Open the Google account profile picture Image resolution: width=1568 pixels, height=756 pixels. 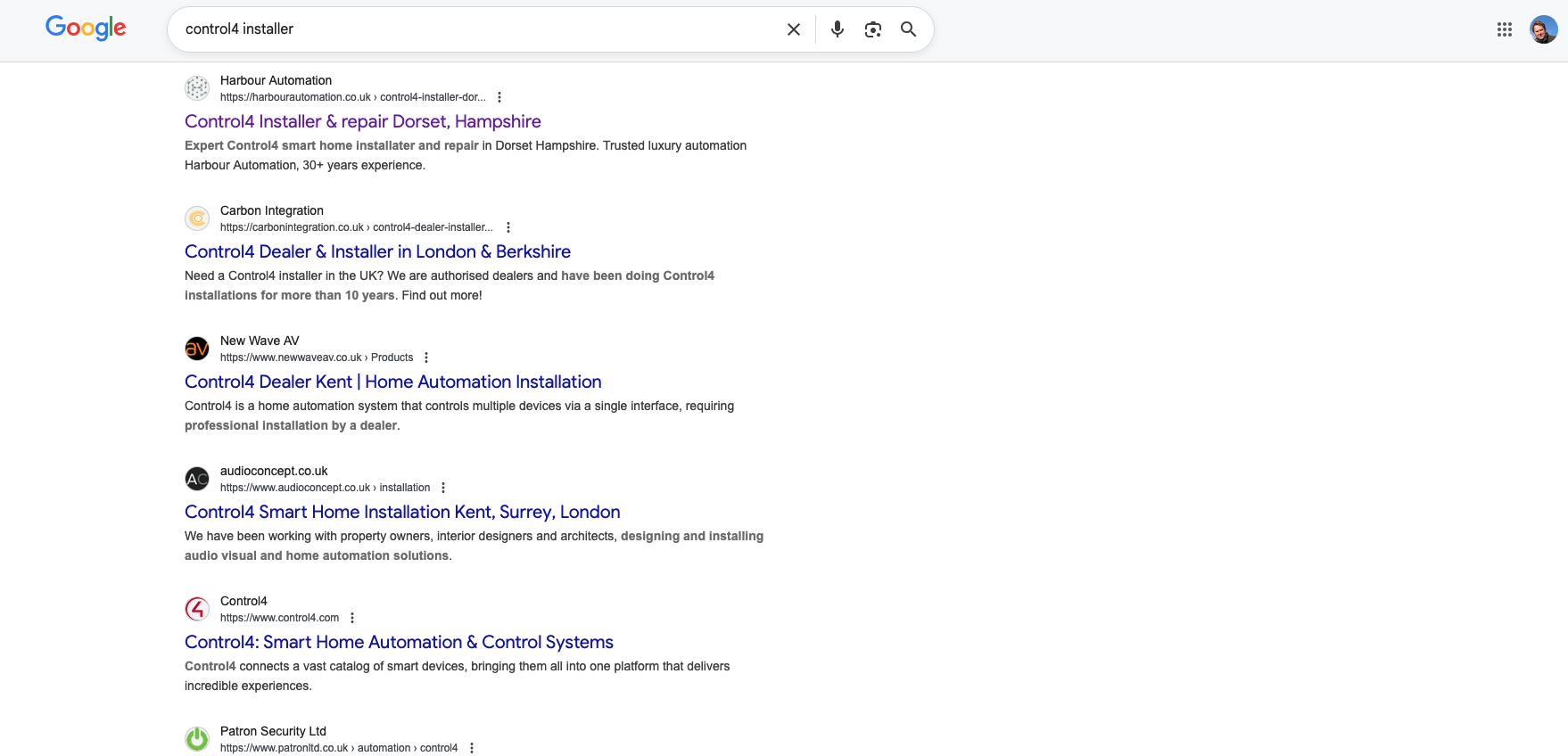tap(1543, 29)
